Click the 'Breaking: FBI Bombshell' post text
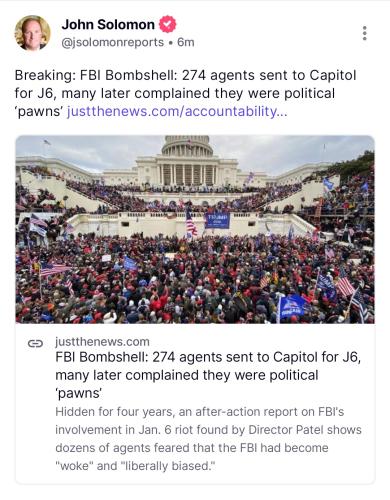Image resolution: width=390 pixels, height=500 pixels. (185, 93)
